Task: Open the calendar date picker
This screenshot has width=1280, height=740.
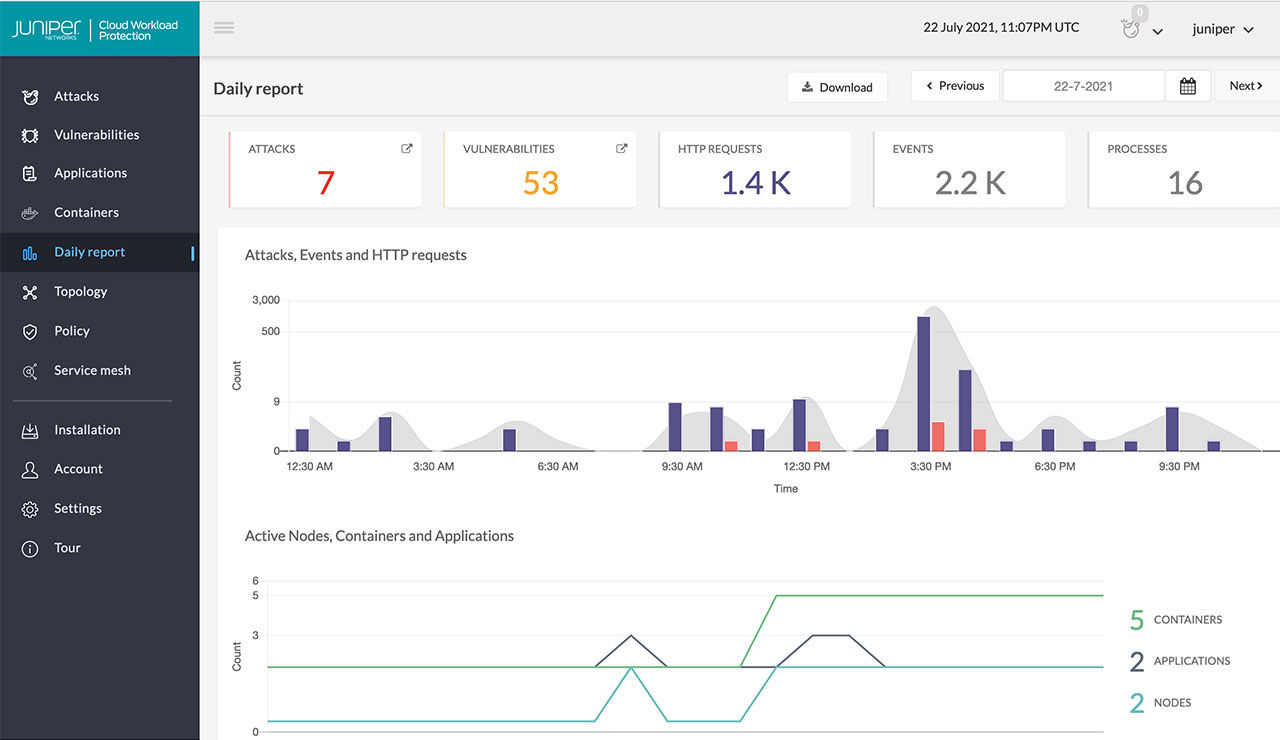Action: pos(1188,85)
